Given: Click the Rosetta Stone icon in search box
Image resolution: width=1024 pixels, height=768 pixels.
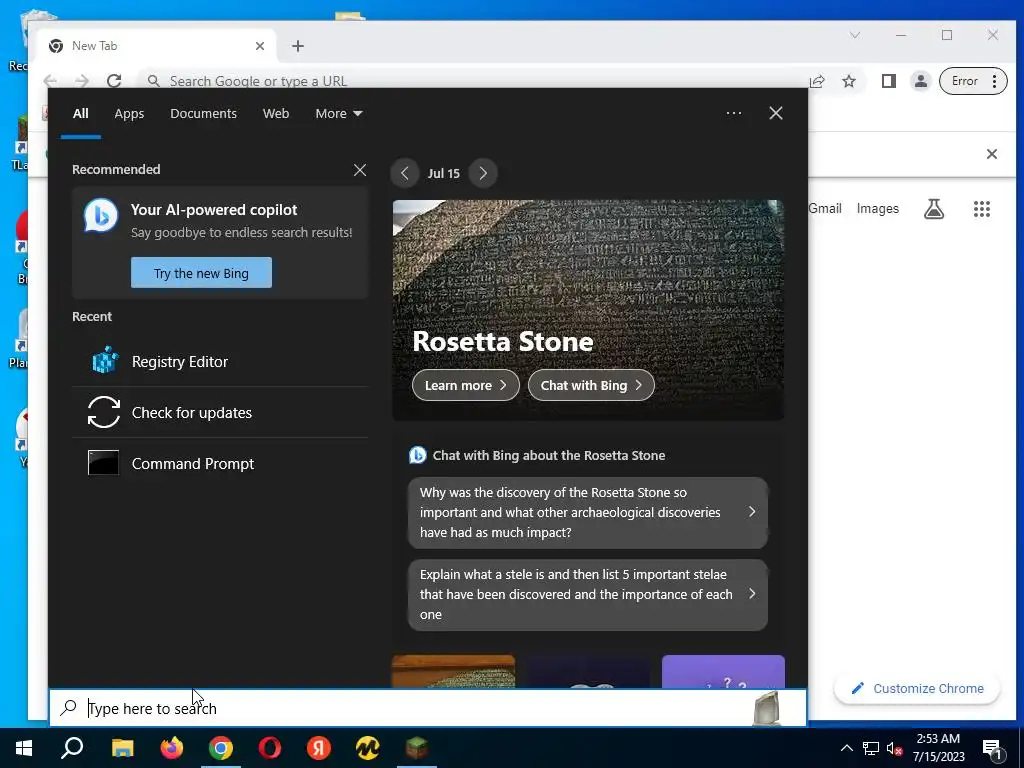Looking at the screenshot, I should click(x=767, y=708).
